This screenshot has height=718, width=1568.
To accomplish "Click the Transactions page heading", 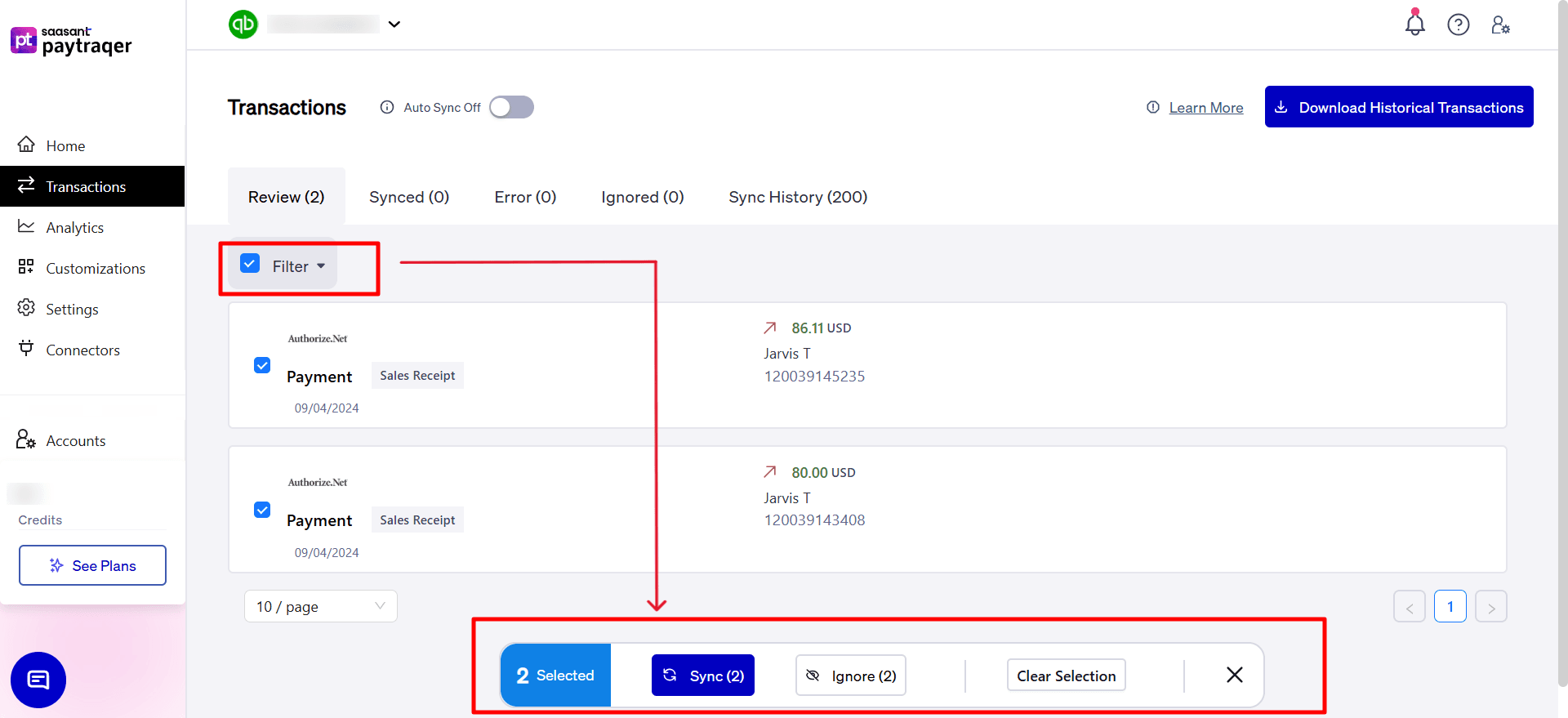I will pyautogui.click(x=287, y=107).
